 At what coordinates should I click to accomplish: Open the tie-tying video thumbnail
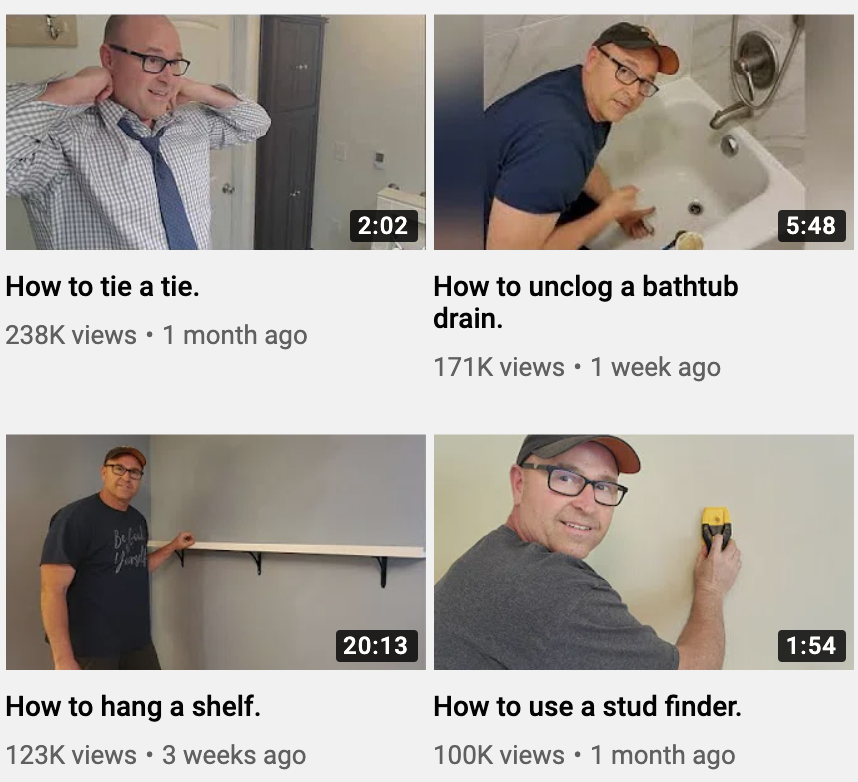click(x=216, y=132)
